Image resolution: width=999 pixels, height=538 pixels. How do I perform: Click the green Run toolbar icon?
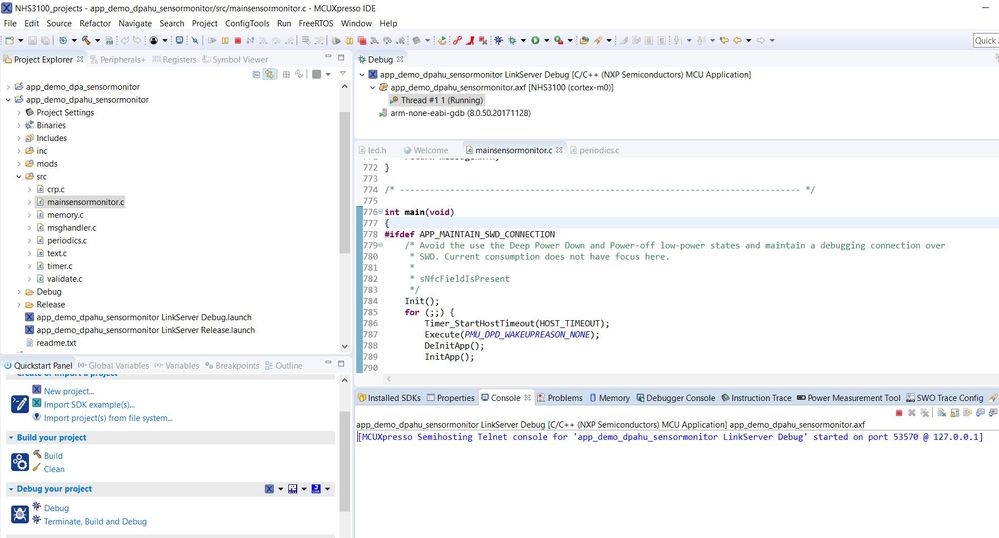click(535, 40)
